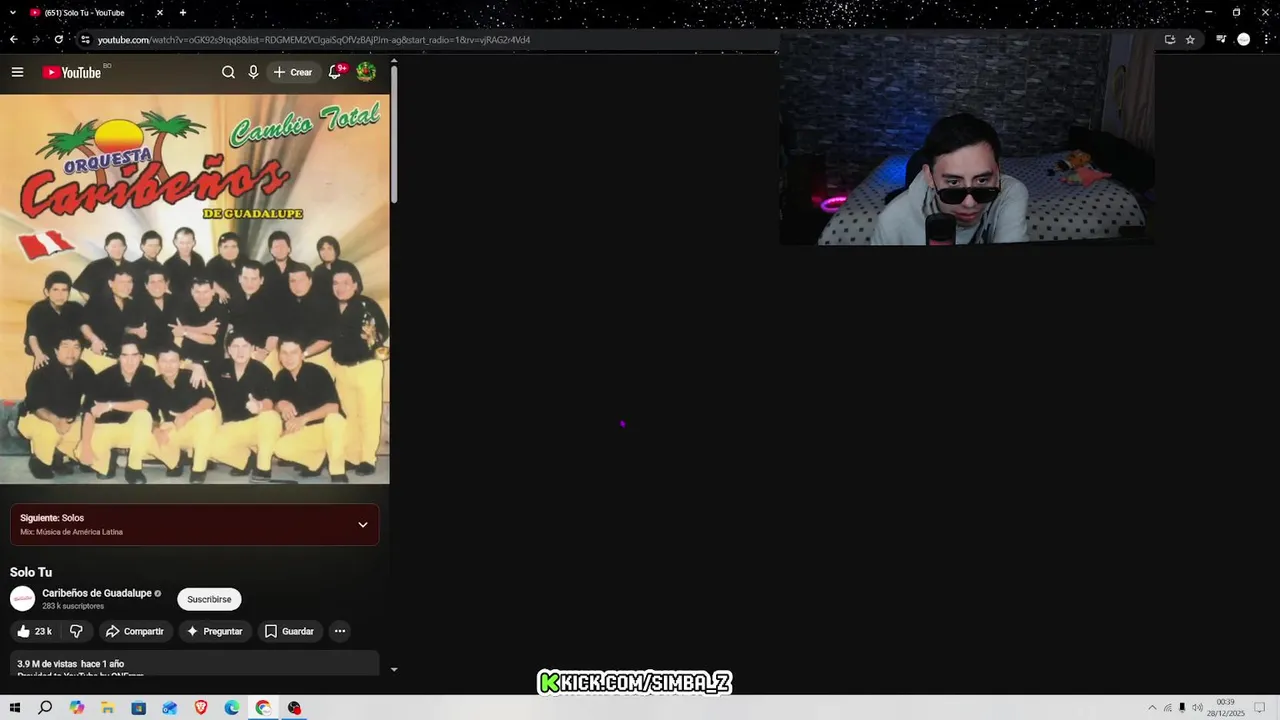Screen dimensions: 1280x720
Task: Click the Cambio Total album cover video
Action: click(x=195, y=289)
